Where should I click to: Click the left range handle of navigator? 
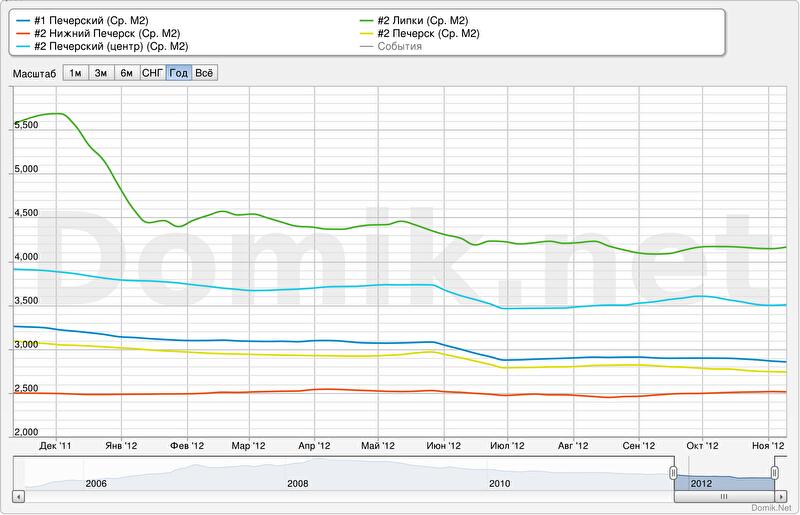[674, 472]
